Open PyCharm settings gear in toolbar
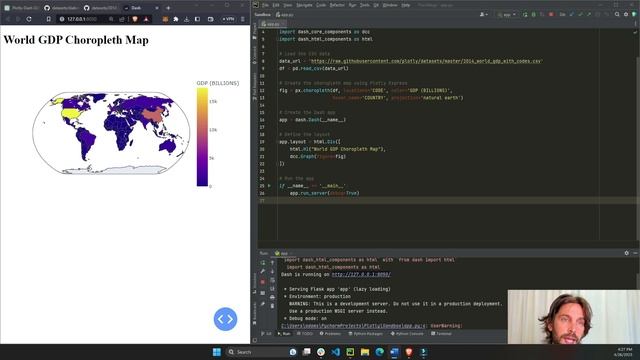Image resolution: width=640 pixels, height=360 pixels. pyautogui.click(x=626, y=14)
